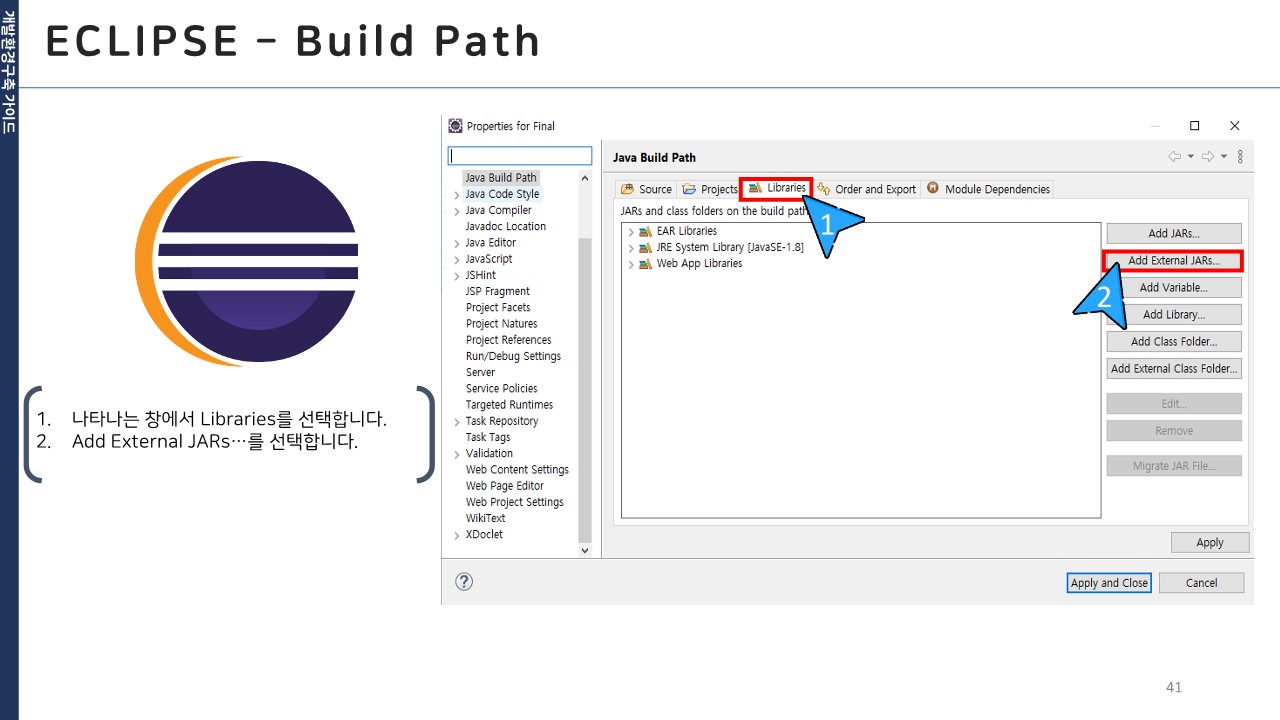Select Targeted Runtimes in the tree
The width and height of the screenshot is (1280, 720).
coord(510,405)
